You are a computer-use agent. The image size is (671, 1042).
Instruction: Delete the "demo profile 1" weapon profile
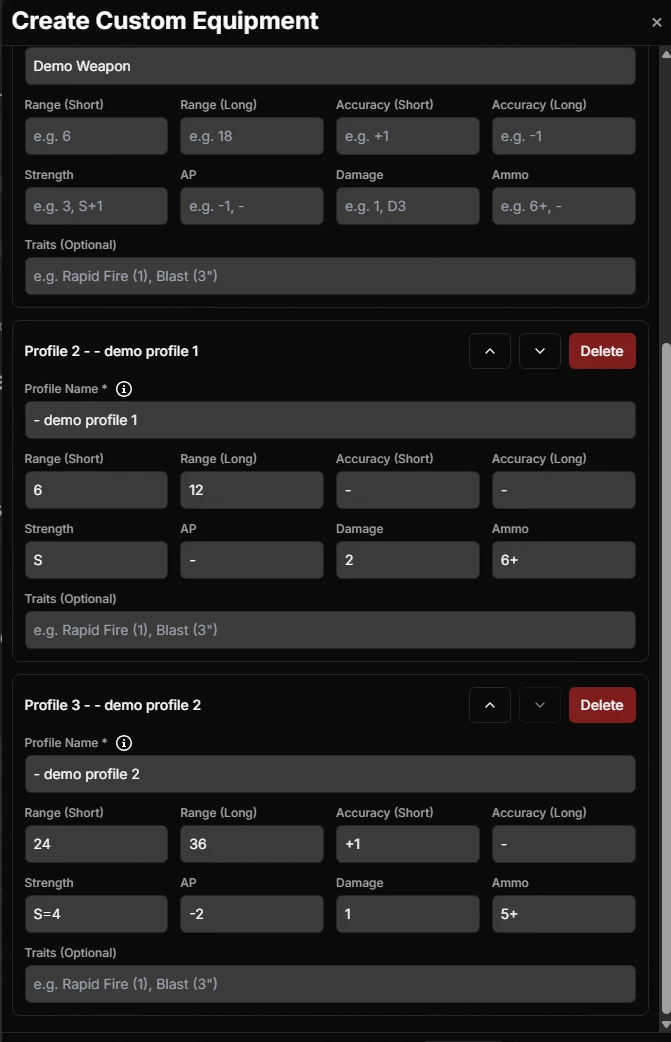tap(602, 351)
